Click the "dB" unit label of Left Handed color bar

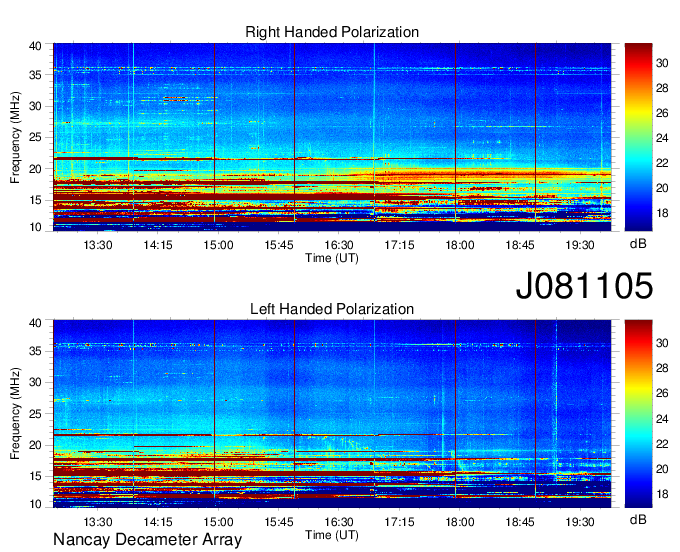(x=638, y=519)
